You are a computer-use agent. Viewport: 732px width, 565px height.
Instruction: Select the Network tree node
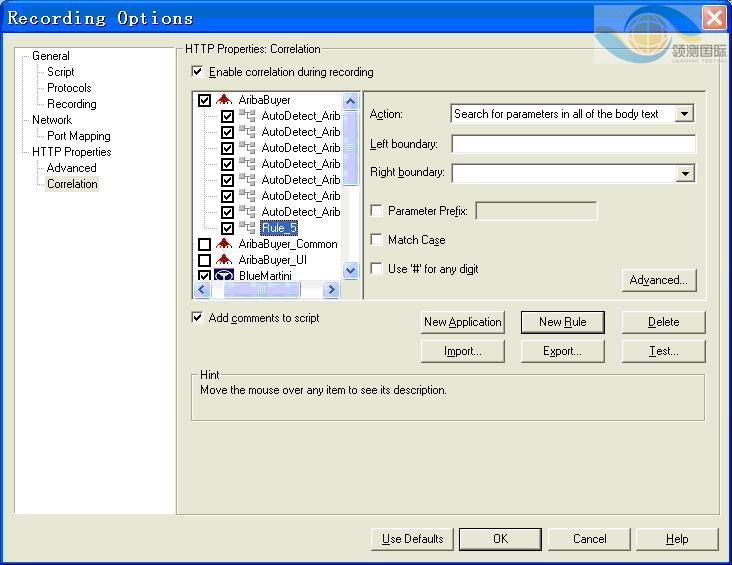pyautogui.click(x=52, y=120)
